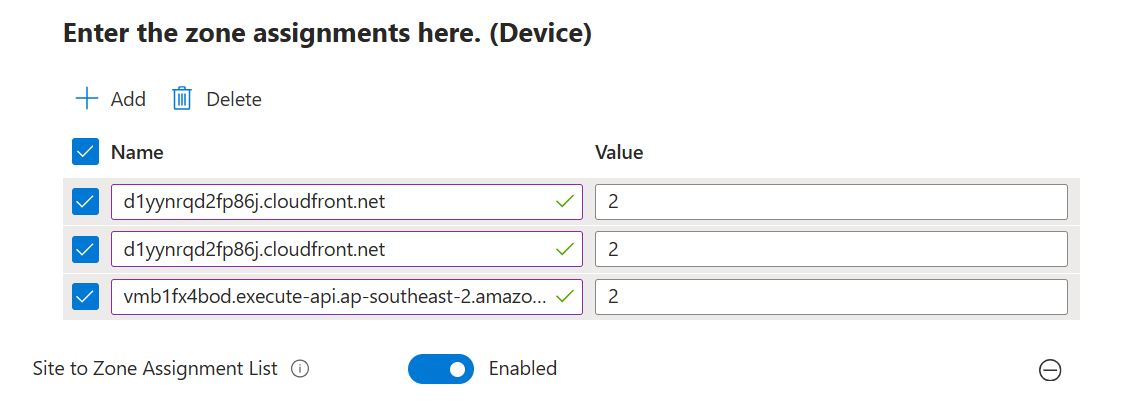Disable the Site to Zone Assignment List toggle
This screenshot has height=420, width=1128.
[440, 369]
